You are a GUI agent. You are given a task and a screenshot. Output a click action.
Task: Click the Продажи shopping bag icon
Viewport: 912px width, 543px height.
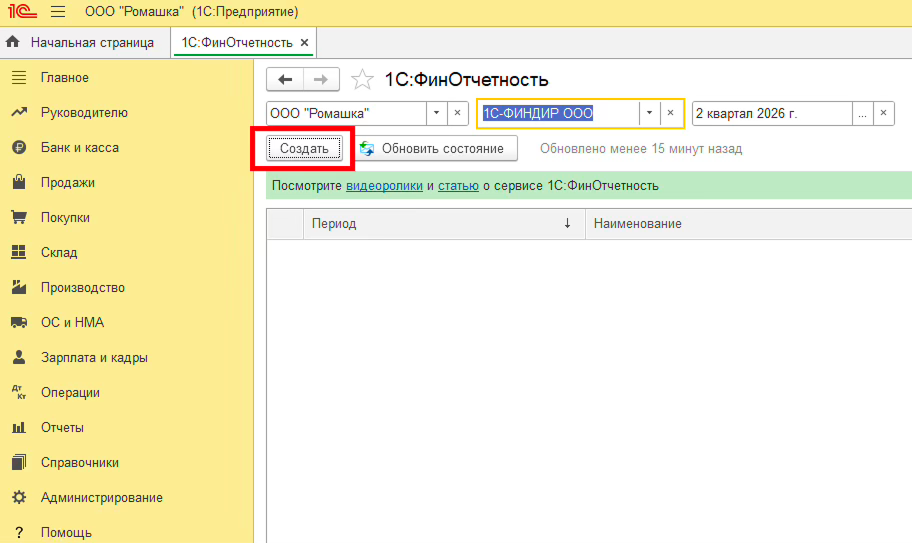19,183
